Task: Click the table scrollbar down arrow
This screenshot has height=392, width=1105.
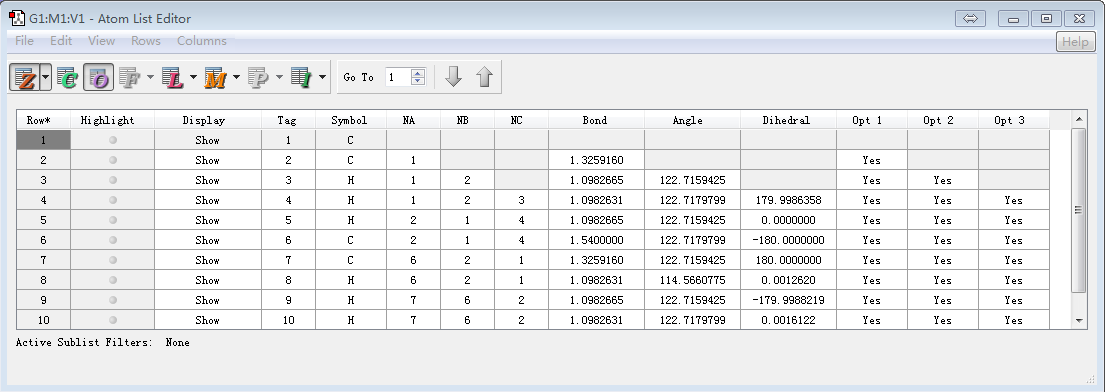Action: click(1079, 320)
